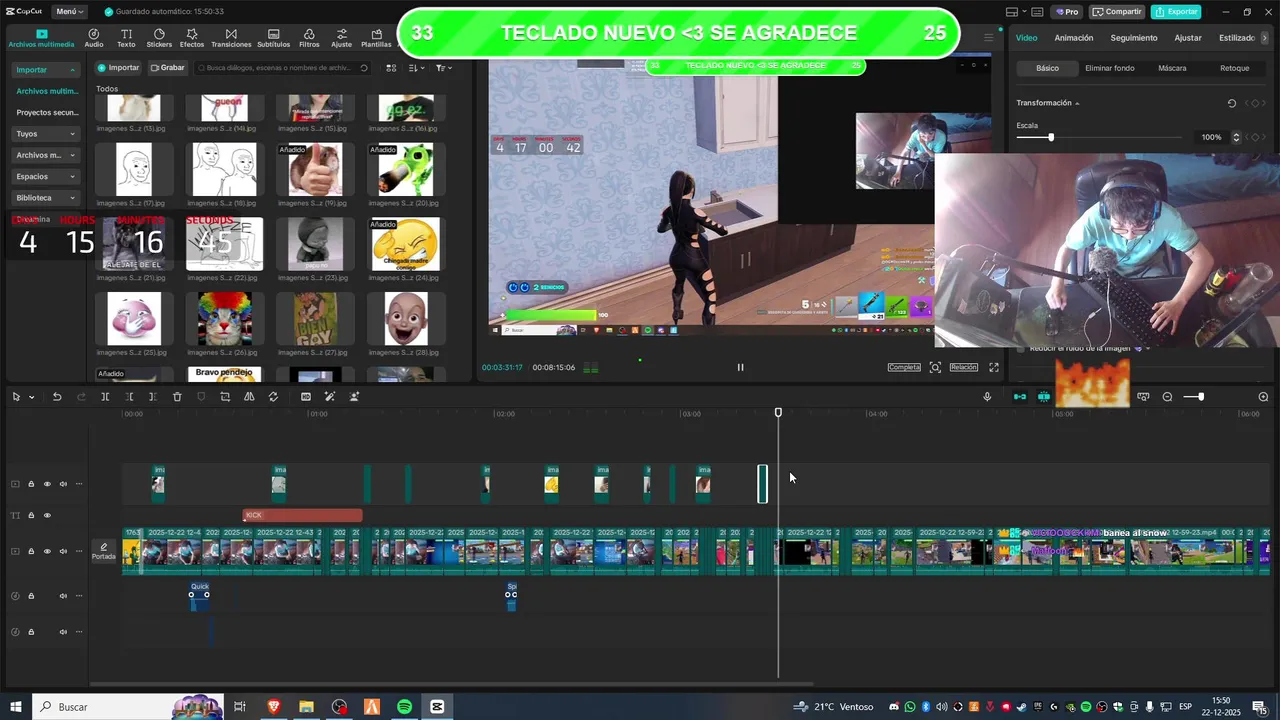Open the selection tool mode dropdown arrow
This screenshot has height=720, width=1280.
[31, 397]
